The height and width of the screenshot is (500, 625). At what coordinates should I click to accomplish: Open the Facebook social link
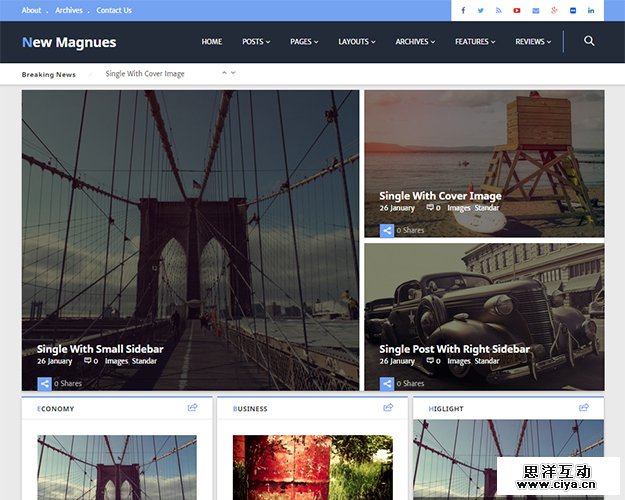point(462,10)
